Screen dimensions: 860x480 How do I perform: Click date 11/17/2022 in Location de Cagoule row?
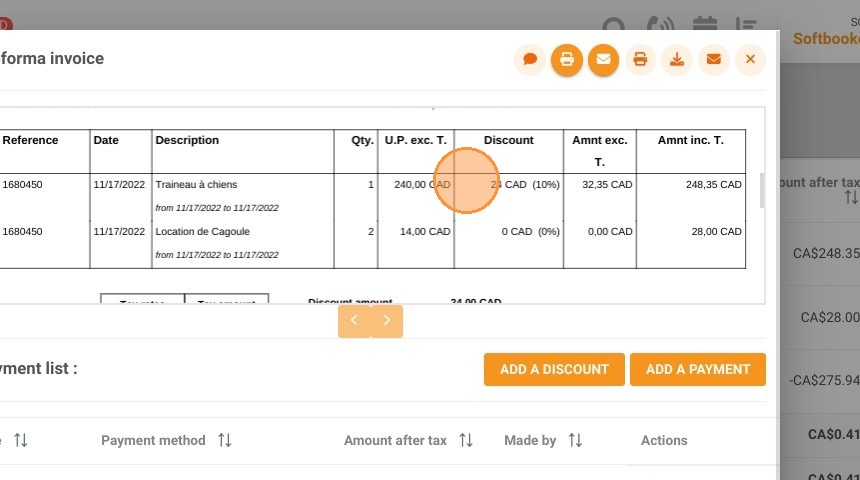pyautogui.click(x=119, y=231)
